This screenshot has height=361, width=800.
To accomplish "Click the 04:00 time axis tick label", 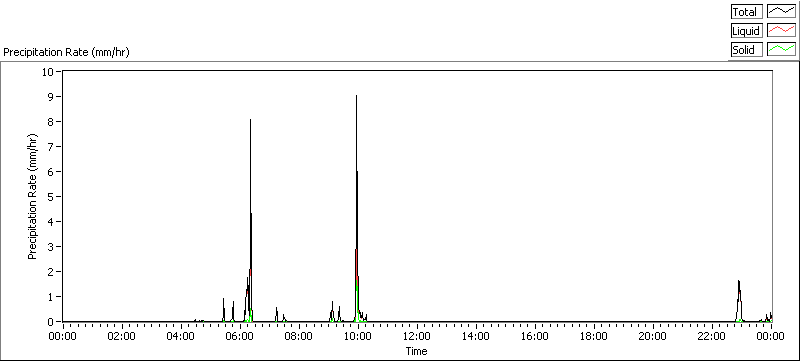I will click(181, 336).
